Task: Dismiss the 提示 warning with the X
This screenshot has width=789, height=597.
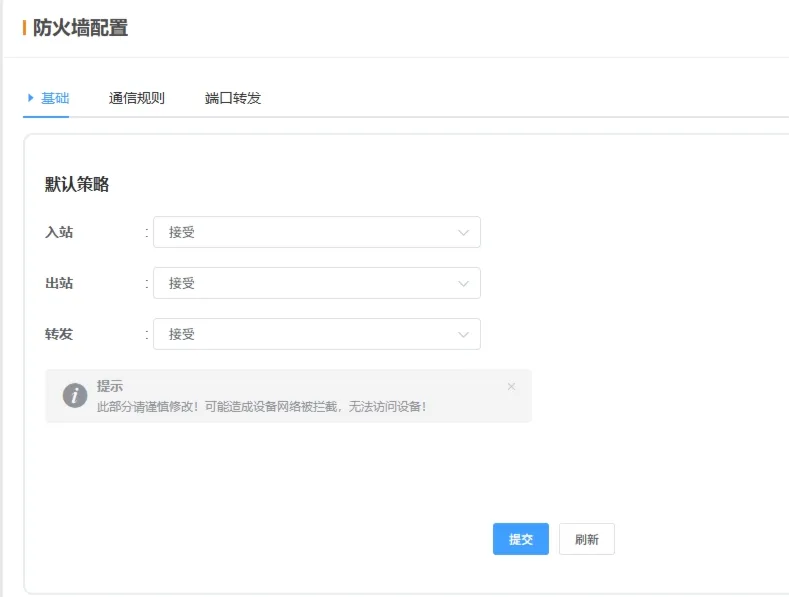Action: pos(511,386)
